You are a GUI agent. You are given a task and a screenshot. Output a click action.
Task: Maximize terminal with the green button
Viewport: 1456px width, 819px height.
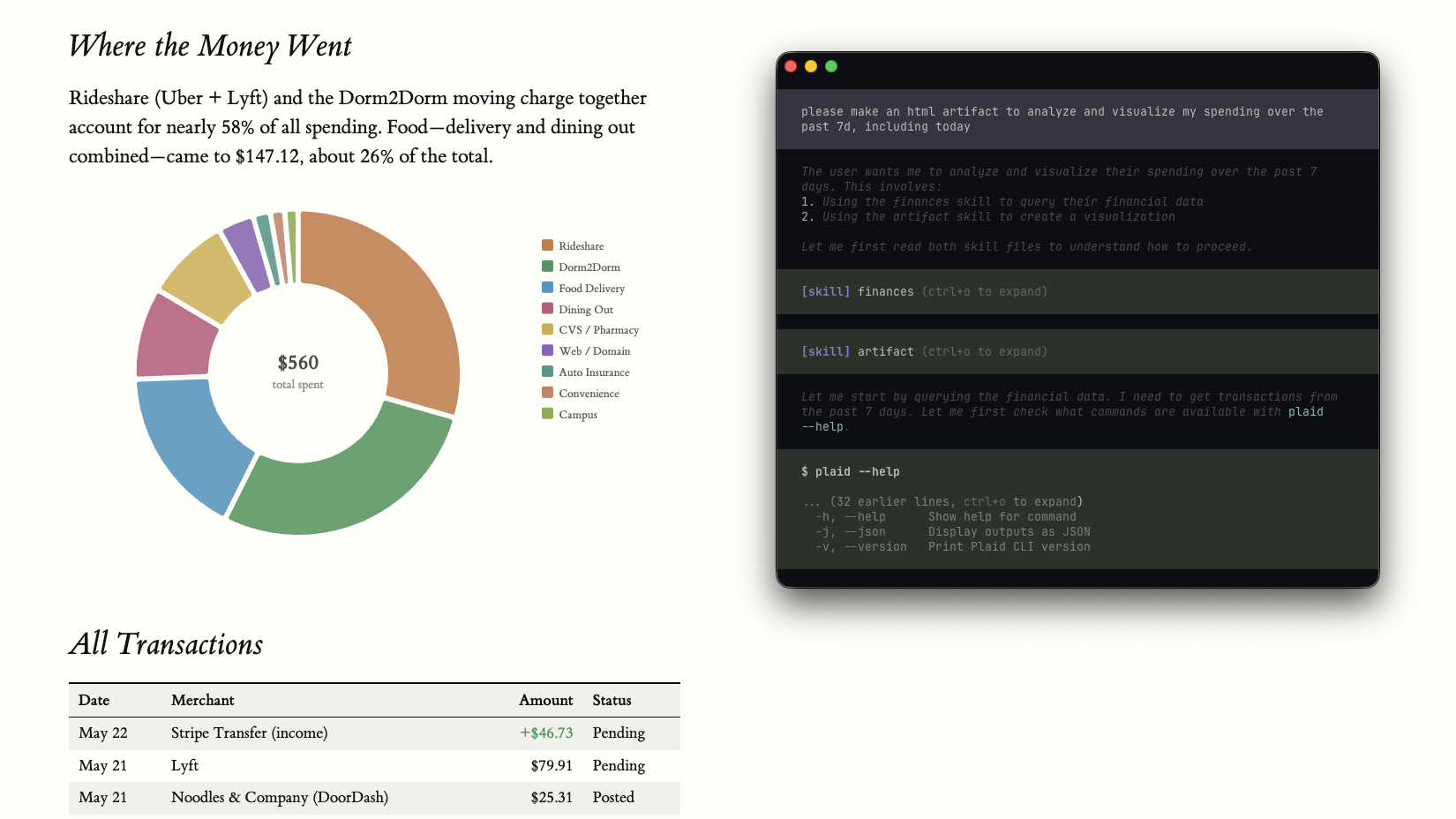(x=831, y=66)
